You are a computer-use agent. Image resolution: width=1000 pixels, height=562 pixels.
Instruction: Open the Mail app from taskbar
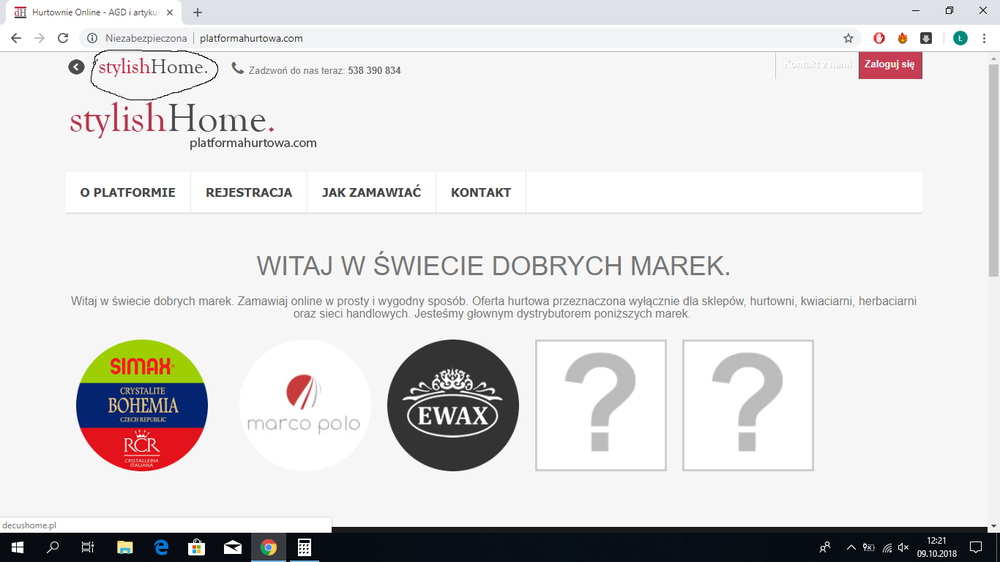(232, 547)
